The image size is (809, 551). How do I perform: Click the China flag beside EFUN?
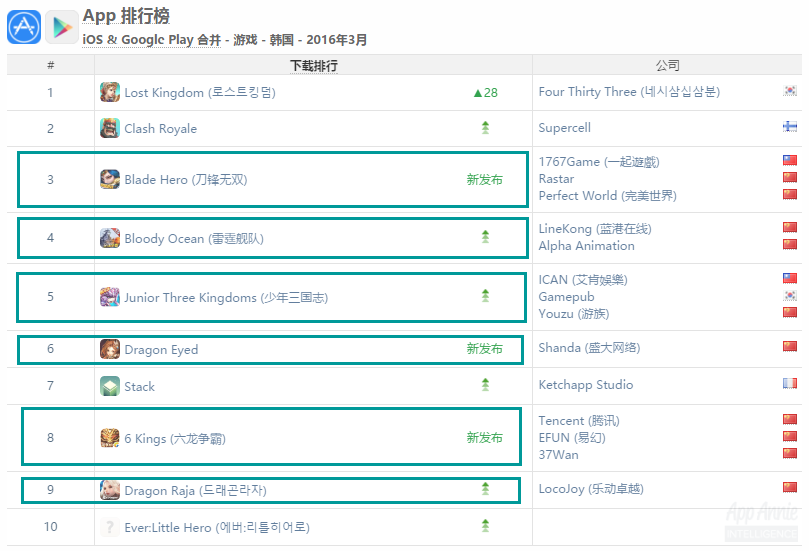(x=790, y=436)
